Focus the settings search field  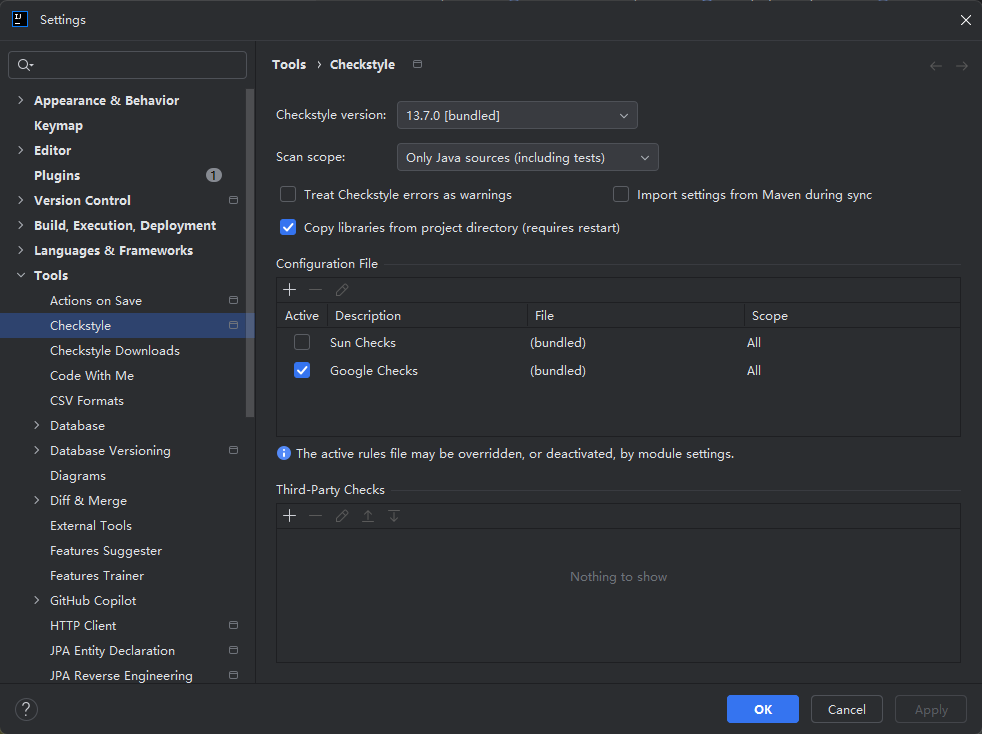pos(127,65)
